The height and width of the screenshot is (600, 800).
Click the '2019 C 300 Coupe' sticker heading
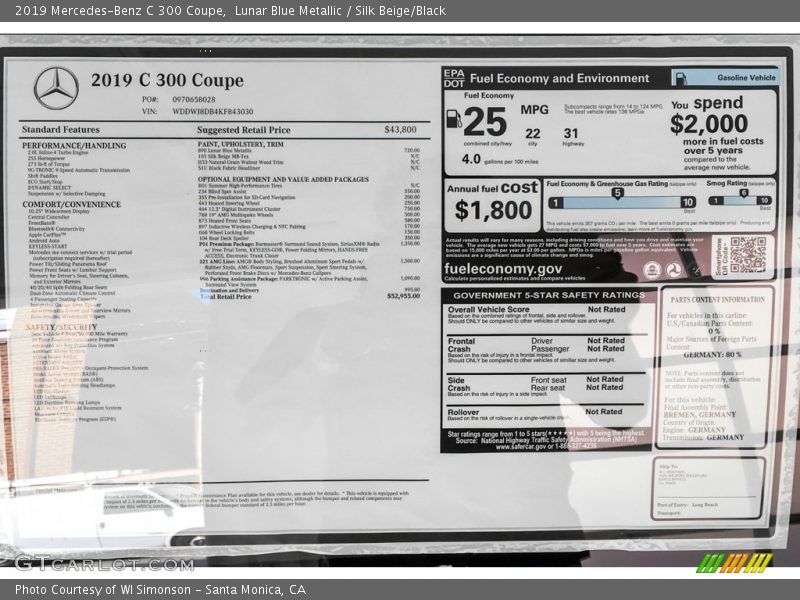pyautogui.click(x=167, y=80)
